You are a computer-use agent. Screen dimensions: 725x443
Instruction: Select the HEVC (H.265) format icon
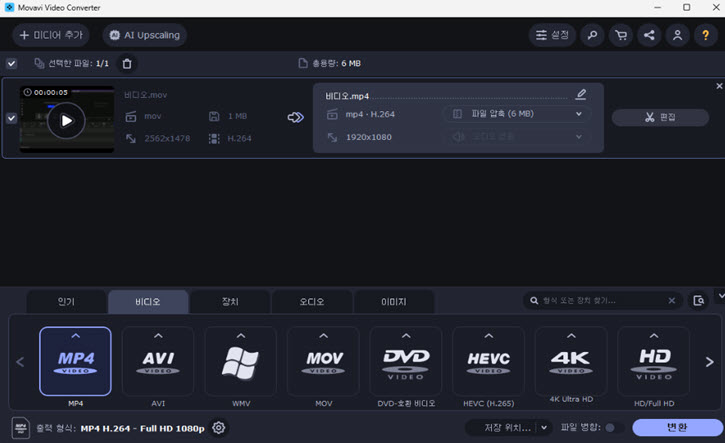489,362
